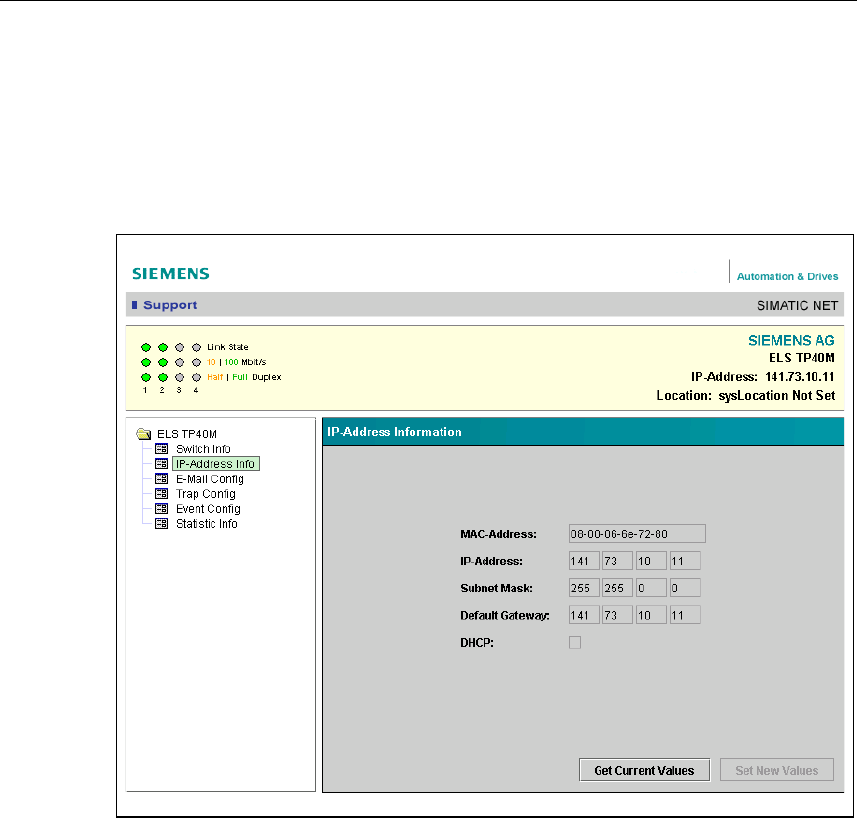Click port 1 Mbit/s speed LED
The height and width of the screenshot is (818, 857).
tap(146, 362)
